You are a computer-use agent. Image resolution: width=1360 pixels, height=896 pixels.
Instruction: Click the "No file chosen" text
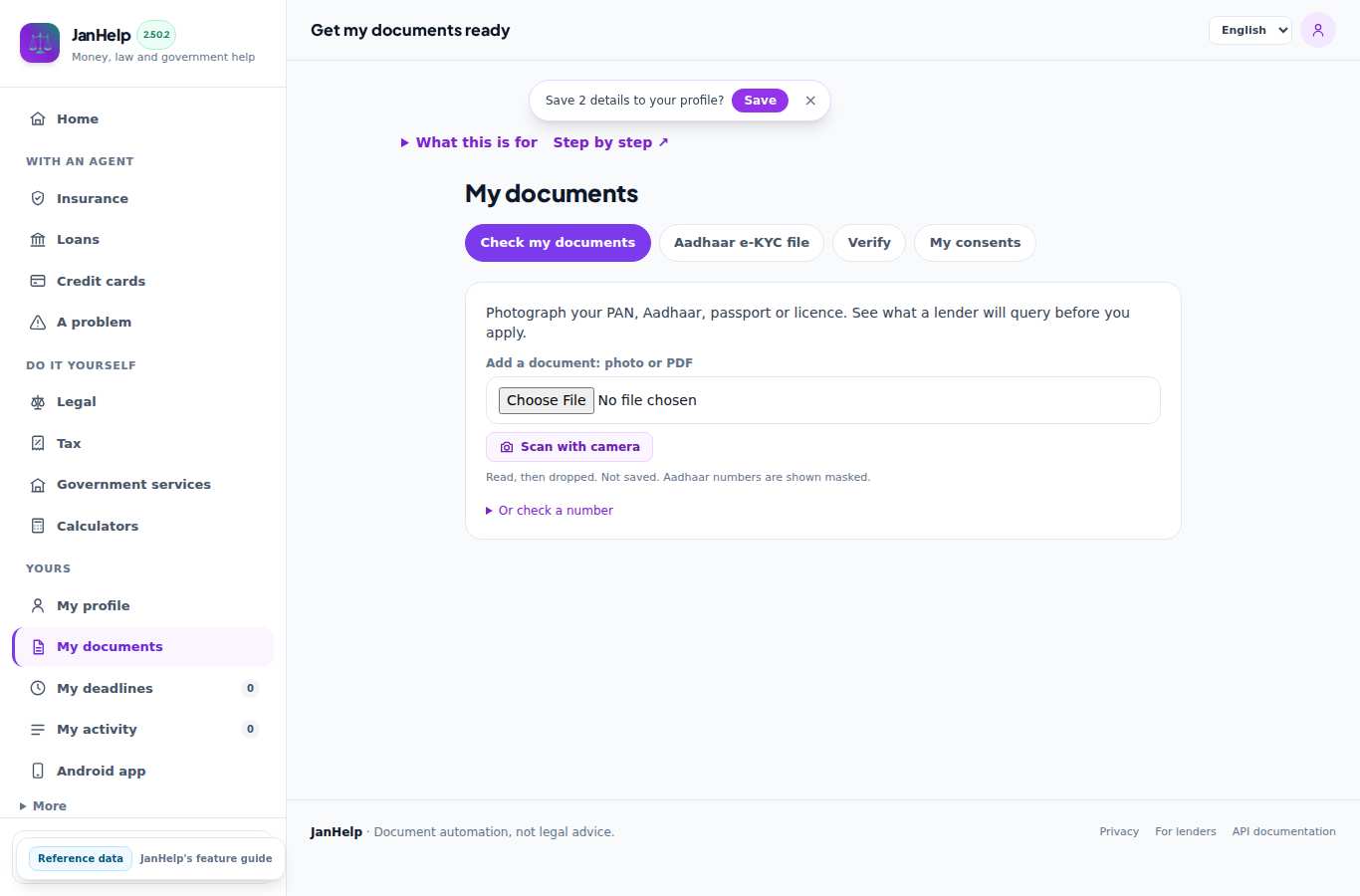coord(647,400)
